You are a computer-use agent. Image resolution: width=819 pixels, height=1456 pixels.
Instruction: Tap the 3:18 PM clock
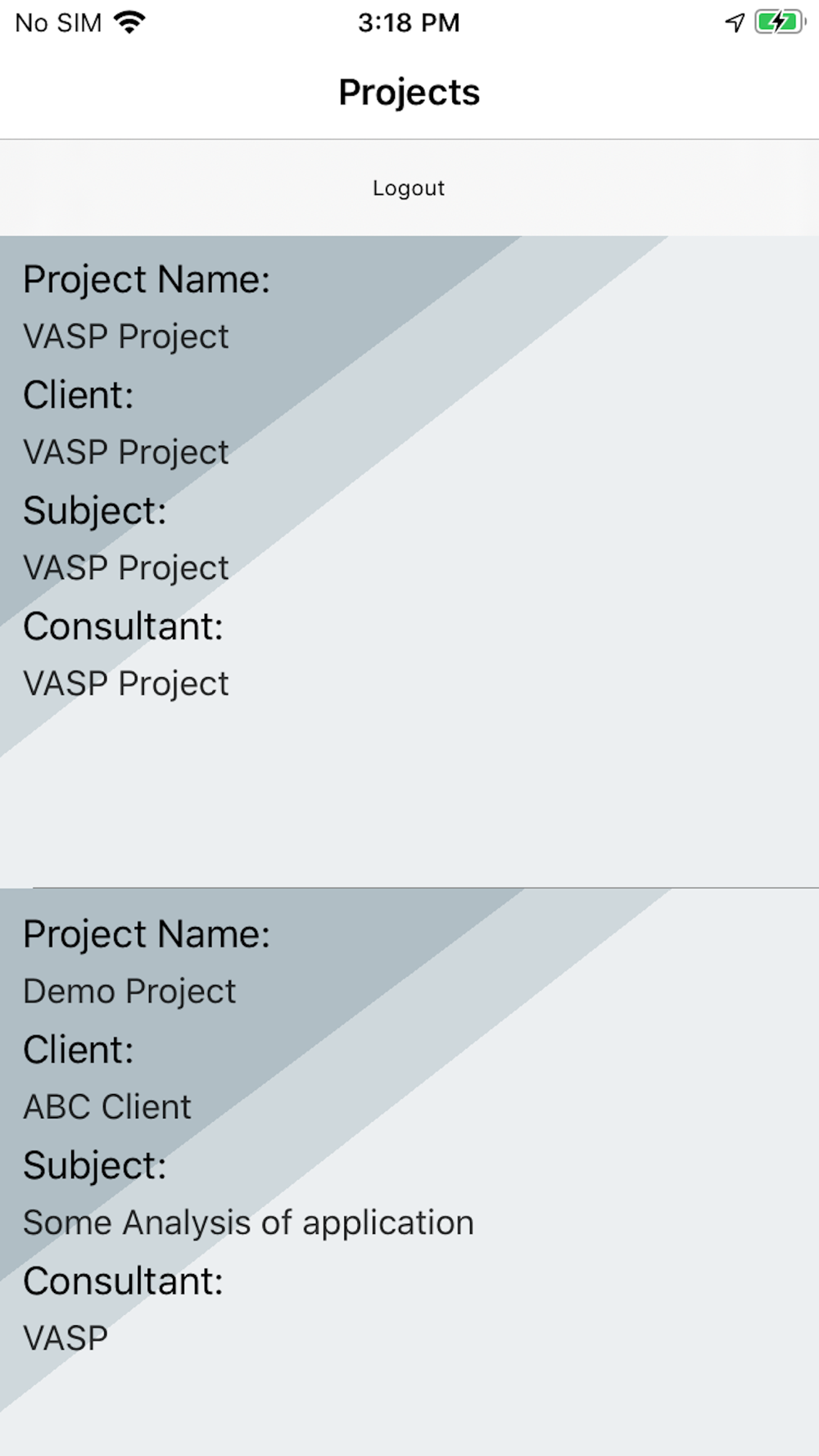coord(409,22)
